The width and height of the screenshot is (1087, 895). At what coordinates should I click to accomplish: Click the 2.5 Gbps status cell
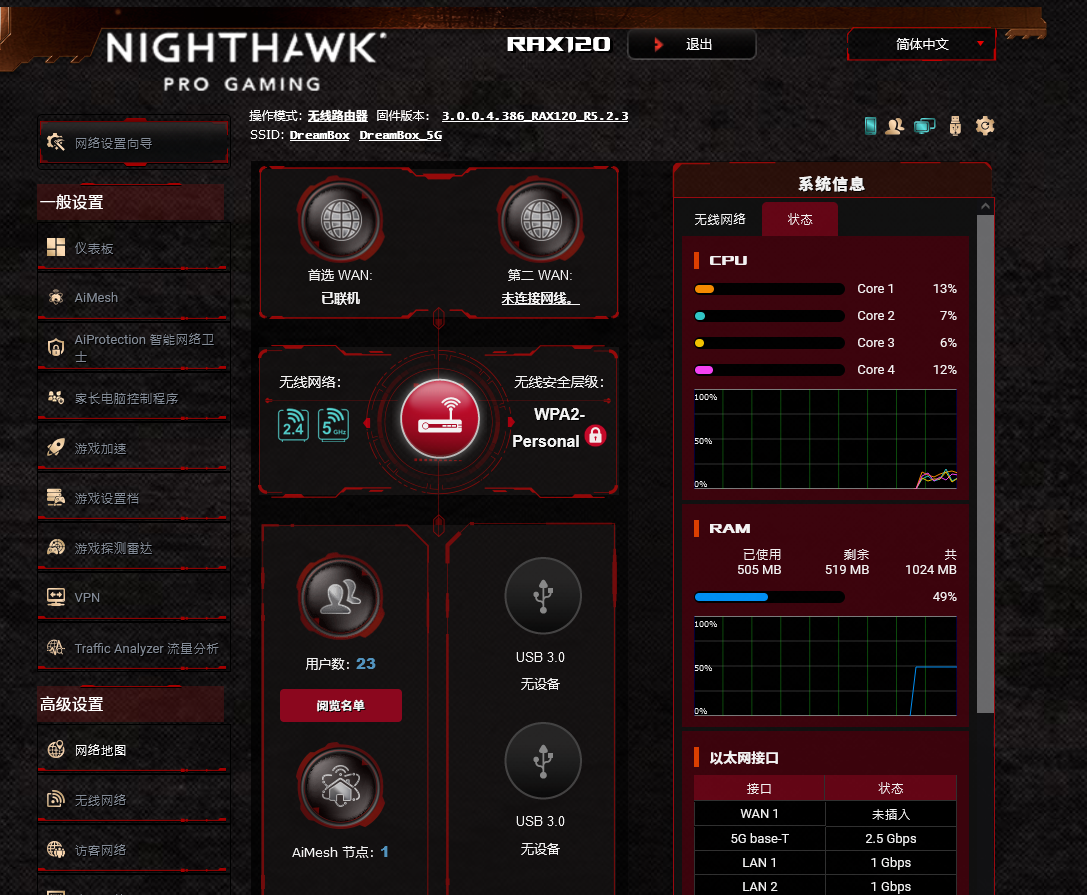(x=890, y=838)
